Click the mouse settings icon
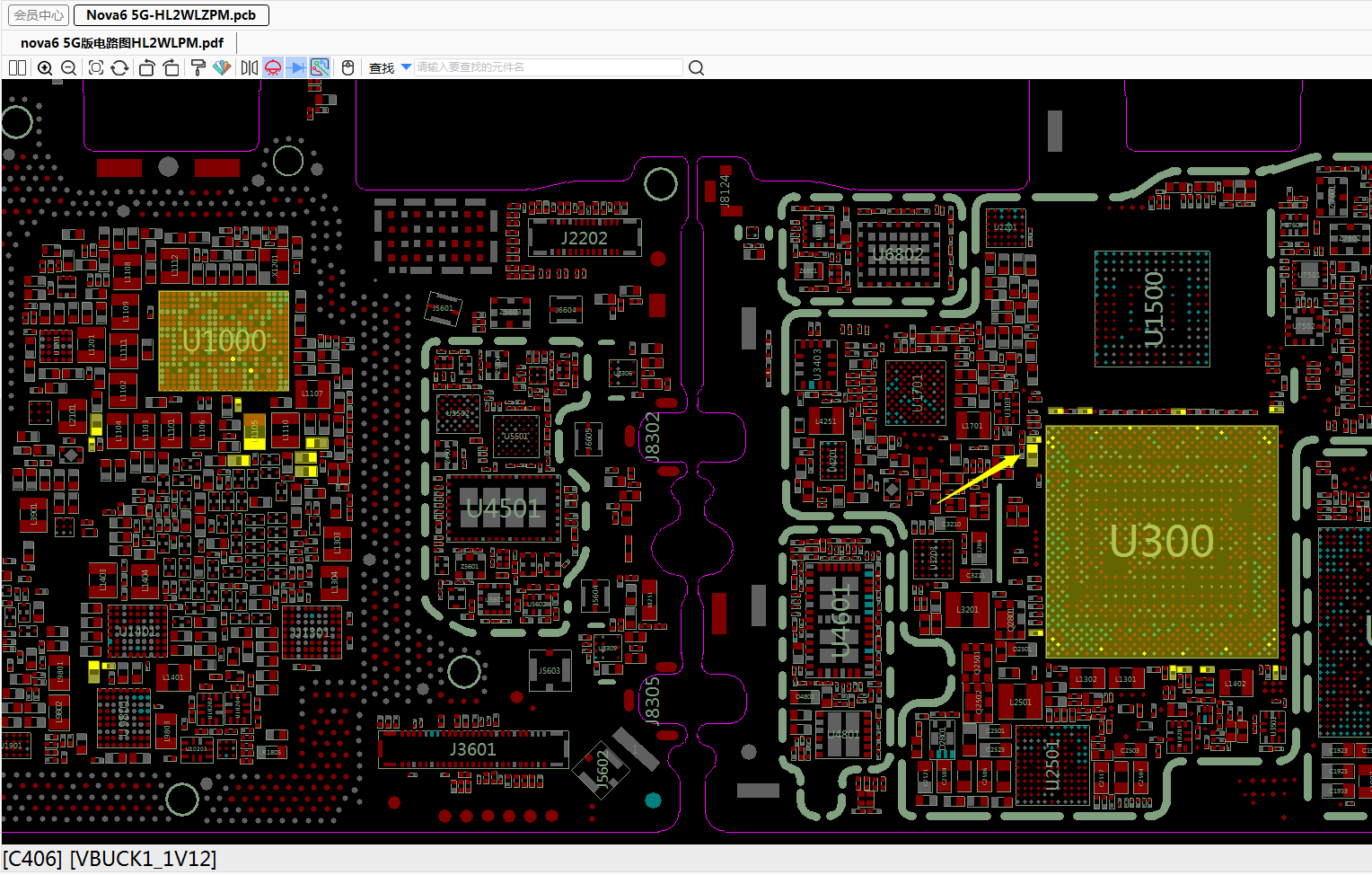Viewport: 1372px width, 875px height. [348, 68]
